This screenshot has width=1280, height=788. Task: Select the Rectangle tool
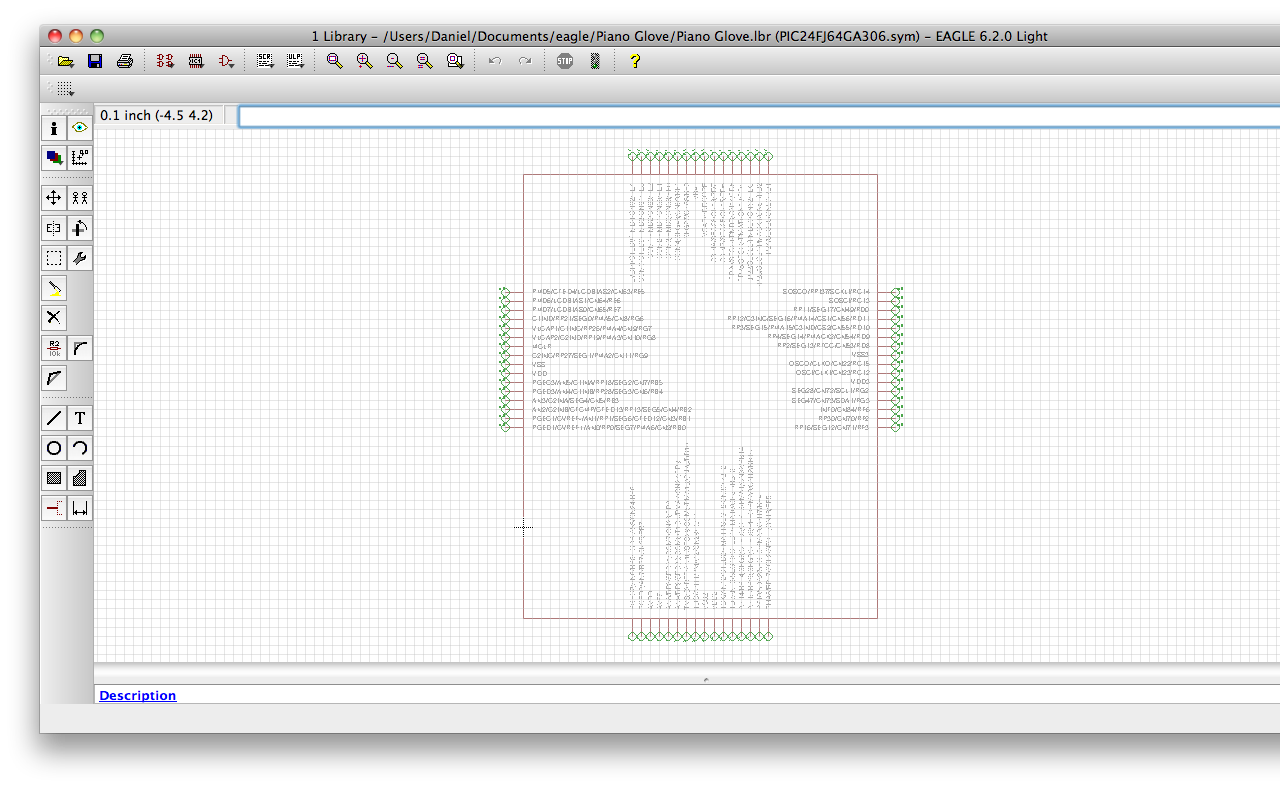(54, 478)
